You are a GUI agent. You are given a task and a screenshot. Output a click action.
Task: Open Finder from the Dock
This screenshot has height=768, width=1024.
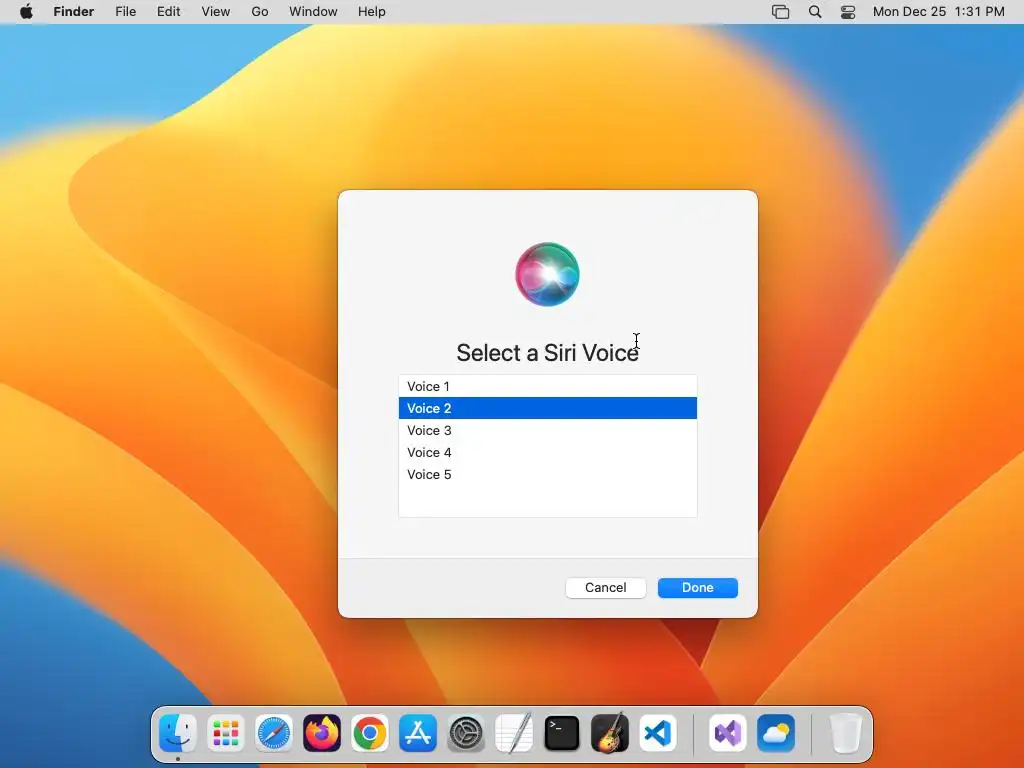pyautogui.click(x=178, y=733)
